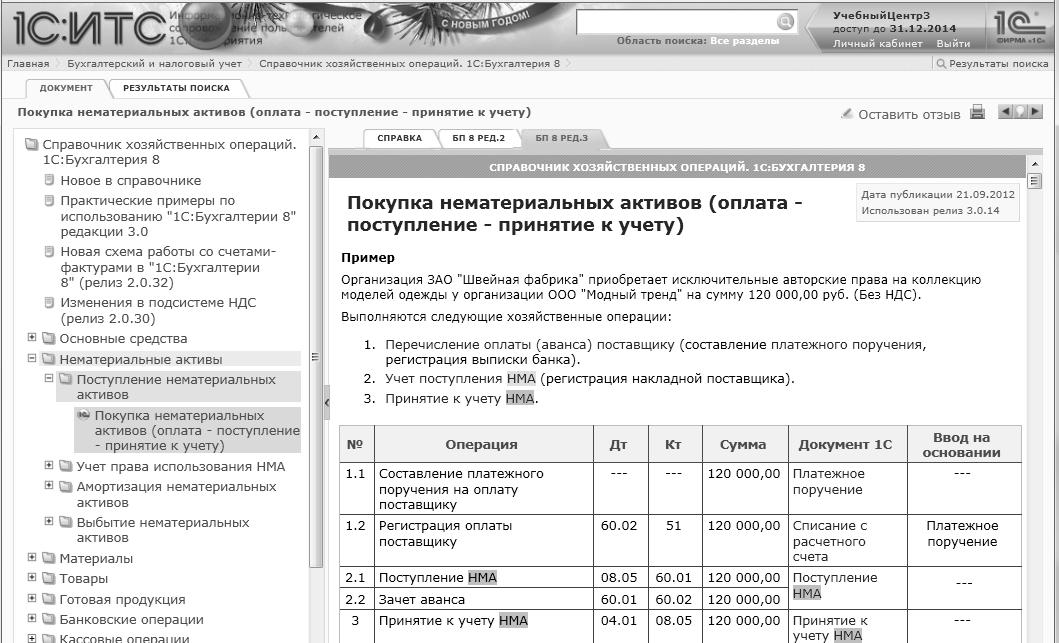Click the magnifier search button in header
Image resolution: width=1059 pixels, height=643 pixels.
785,22
